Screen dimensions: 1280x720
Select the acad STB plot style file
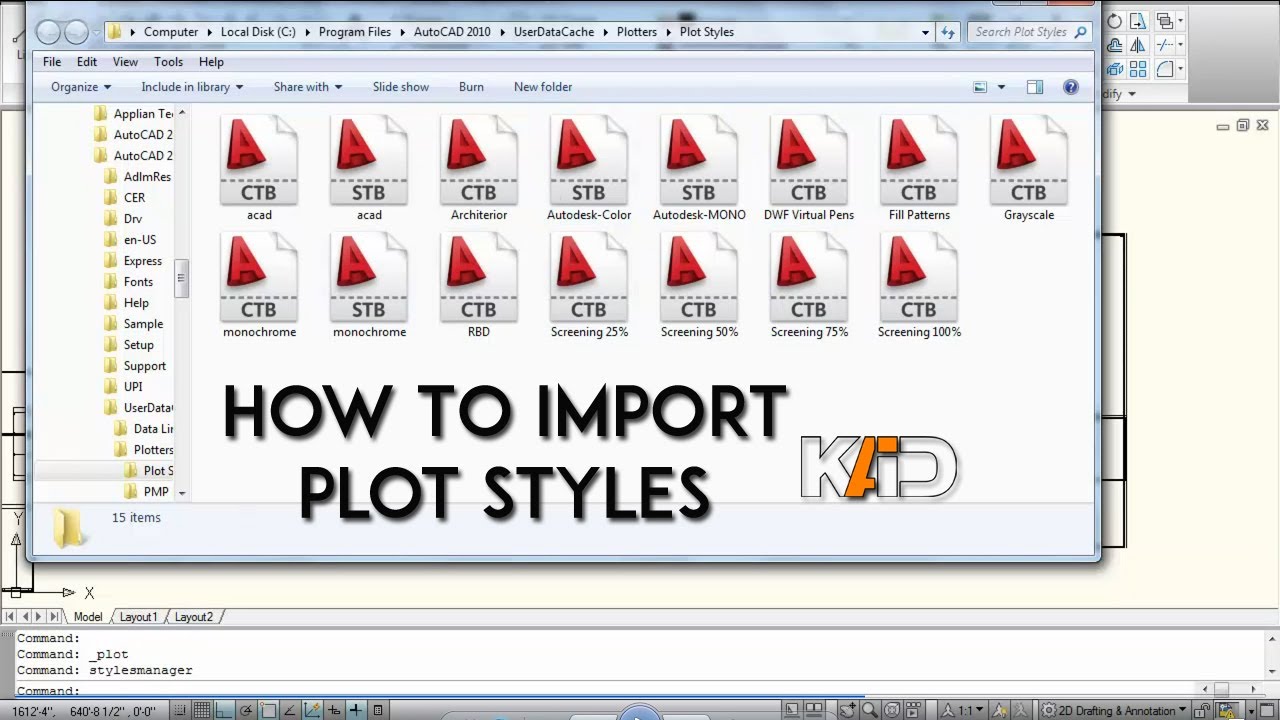tap(369, 168)
